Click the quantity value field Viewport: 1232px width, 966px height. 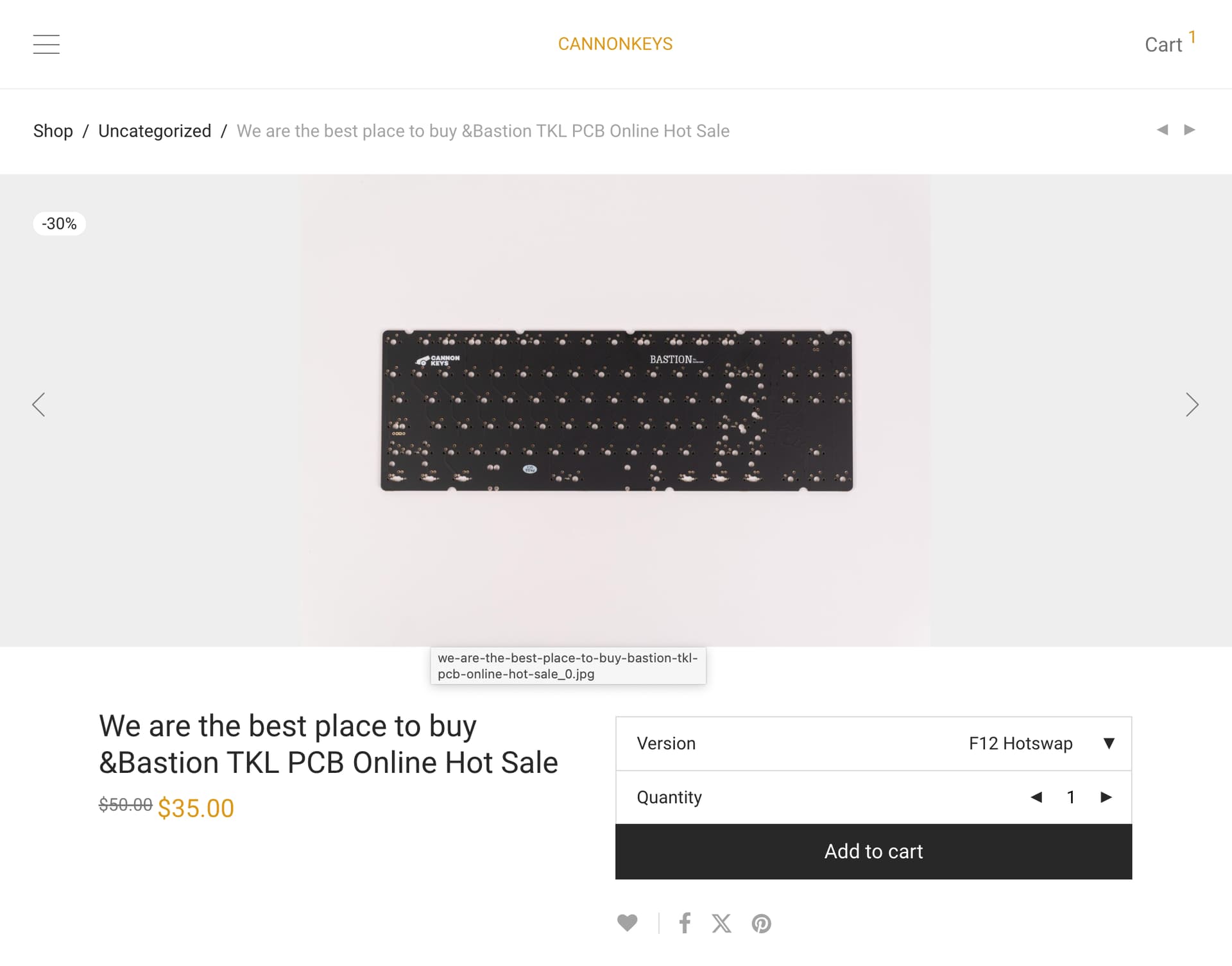coord(1070,797)
